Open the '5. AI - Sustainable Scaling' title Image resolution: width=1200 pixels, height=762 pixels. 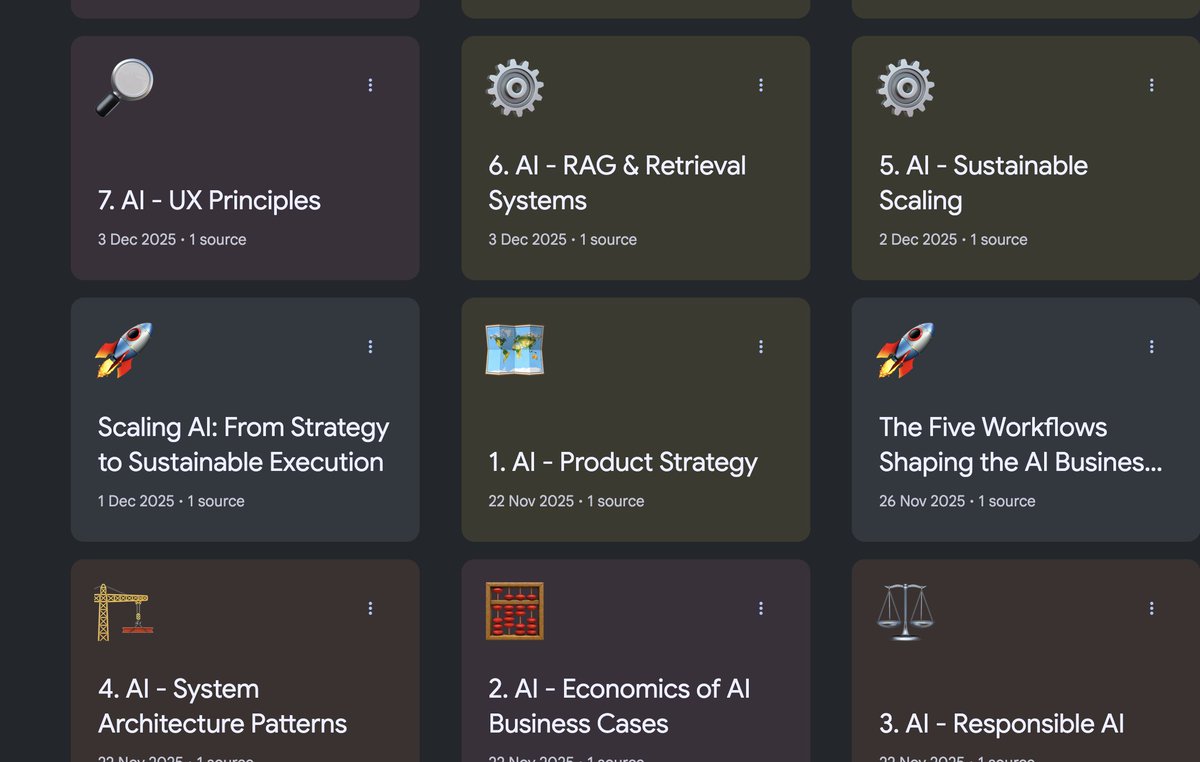[983, 183]
